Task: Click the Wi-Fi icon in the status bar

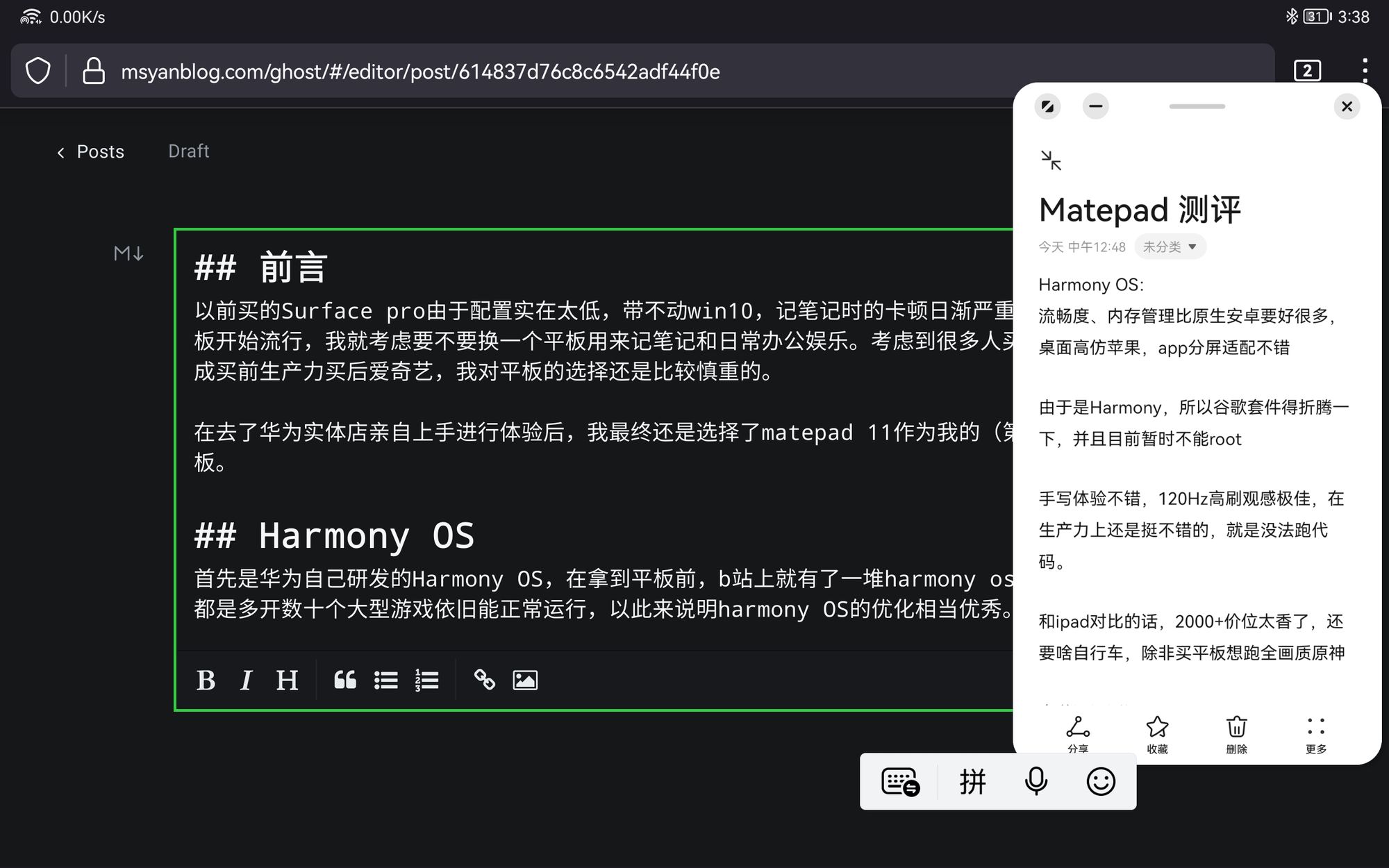Action: coord(31,17)
